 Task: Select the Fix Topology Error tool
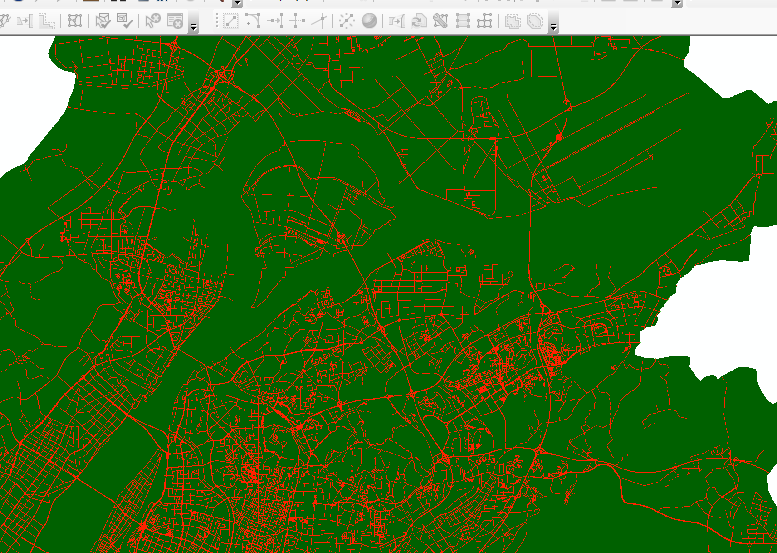(152, 20)
